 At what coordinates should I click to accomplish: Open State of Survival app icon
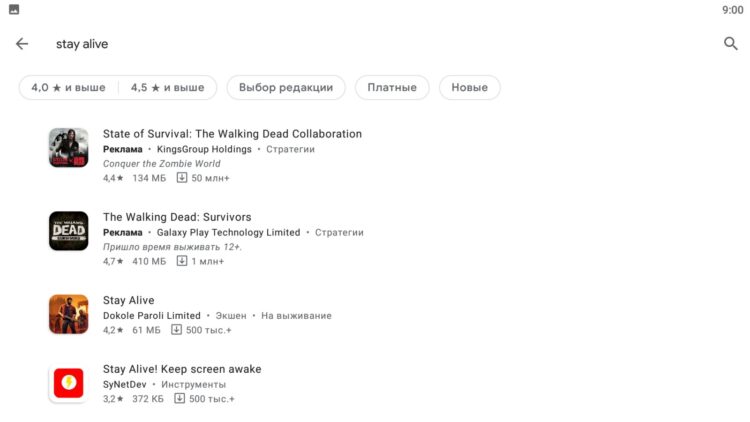point(68,148)
